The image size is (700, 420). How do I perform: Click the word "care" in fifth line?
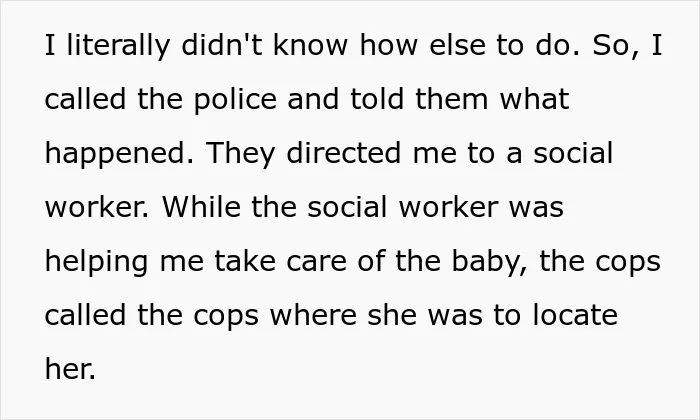pos(317,262)
